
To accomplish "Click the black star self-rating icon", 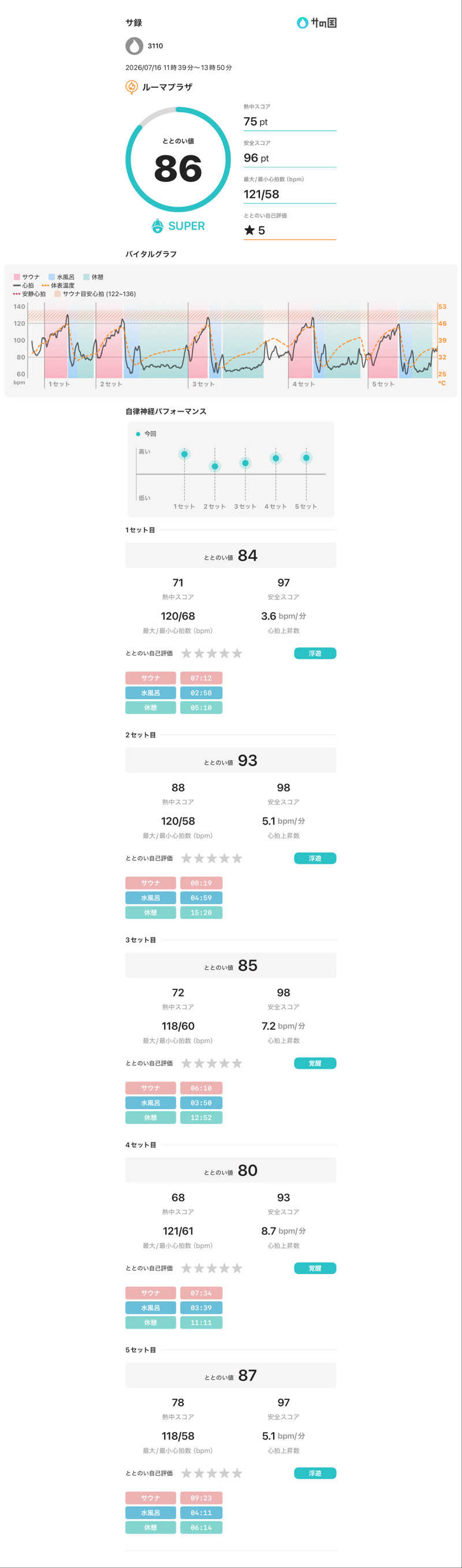I will pos(249,230).
